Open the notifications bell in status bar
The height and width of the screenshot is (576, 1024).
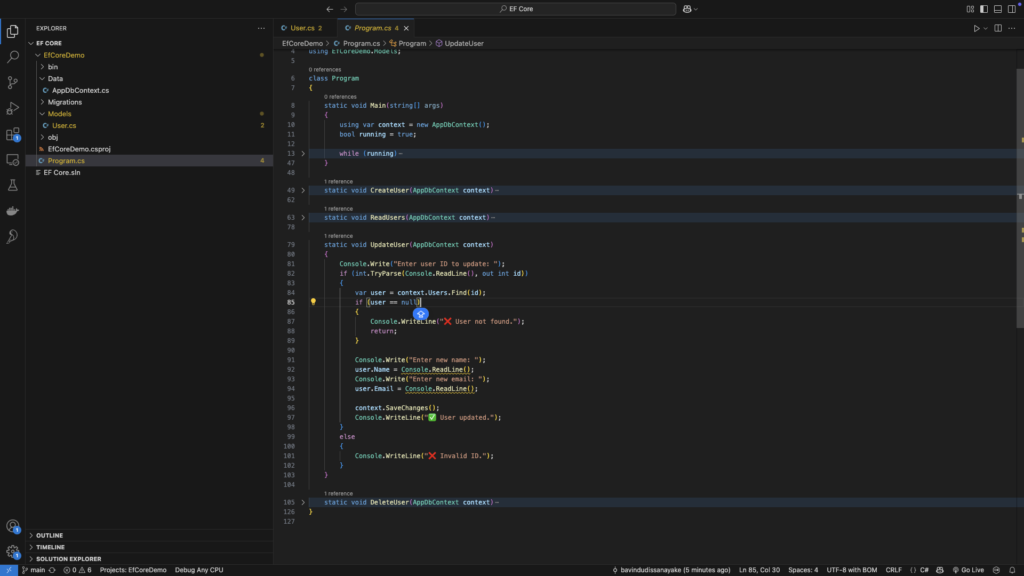click(x=1012, y=570)
